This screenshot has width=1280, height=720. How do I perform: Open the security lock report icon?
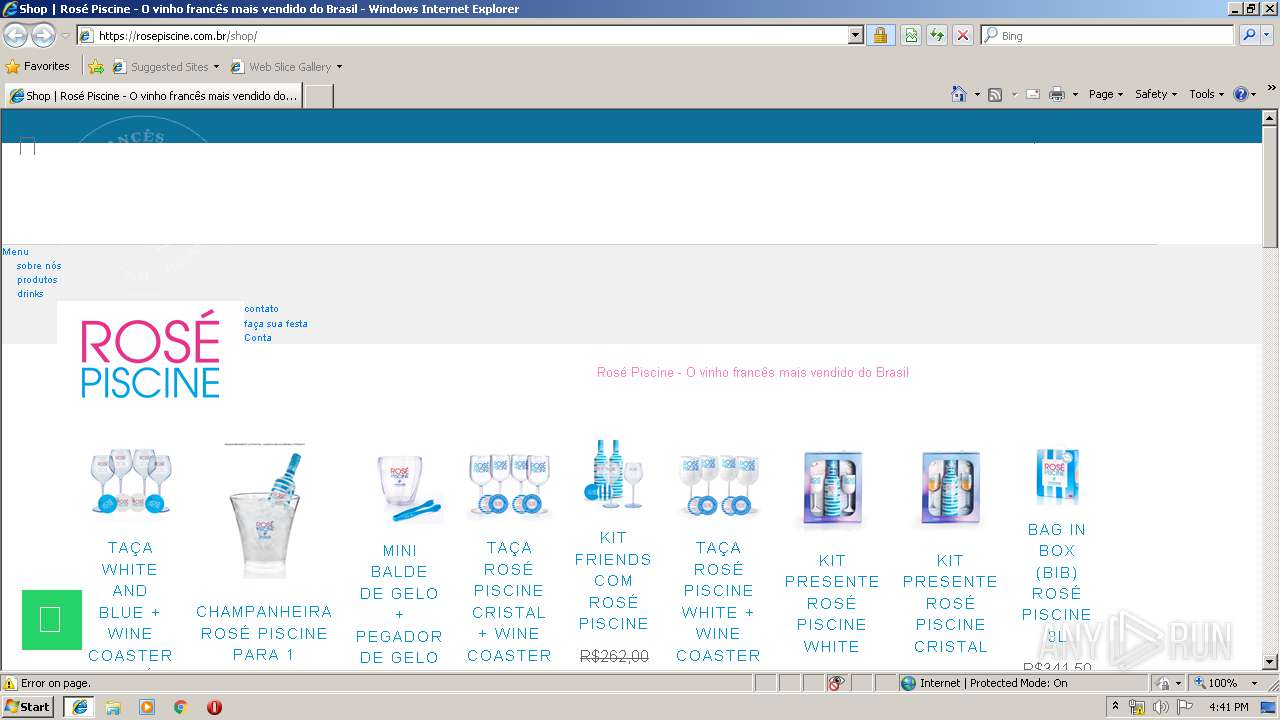(880, 36)
